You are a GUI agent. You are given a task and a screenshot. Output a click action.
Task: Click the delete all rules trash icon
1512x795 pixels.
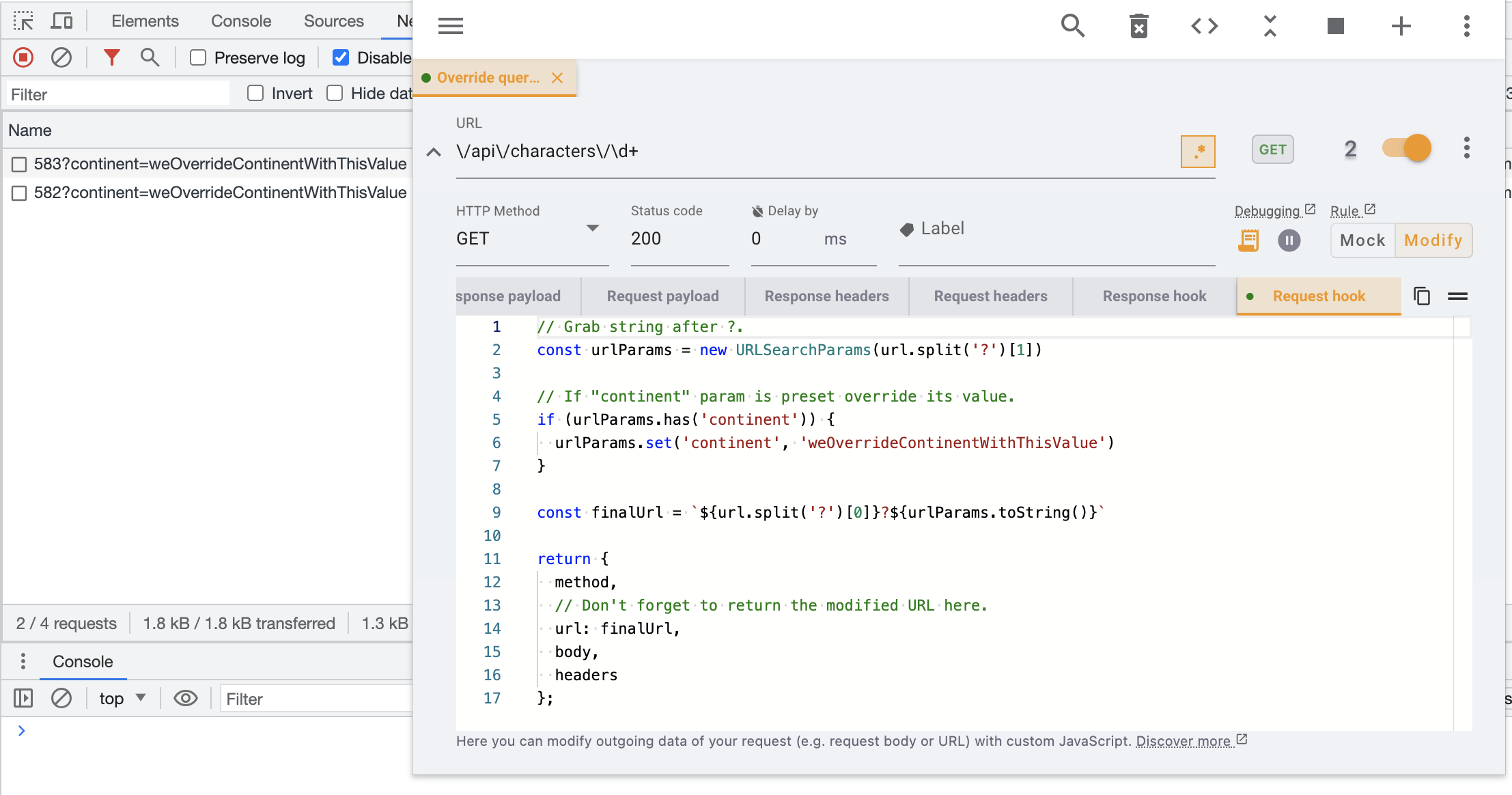pos(1138,26)
